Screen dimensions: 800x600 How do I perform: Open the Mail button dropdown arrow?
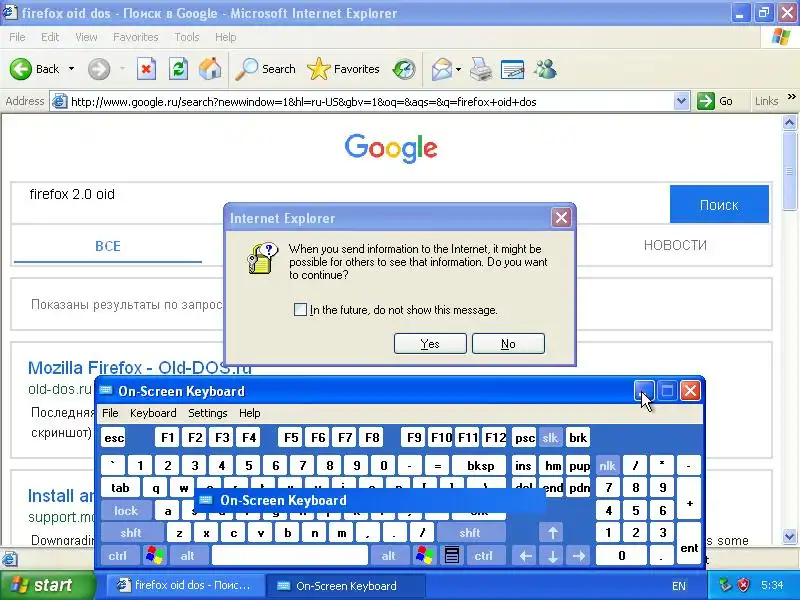point(458,69)
